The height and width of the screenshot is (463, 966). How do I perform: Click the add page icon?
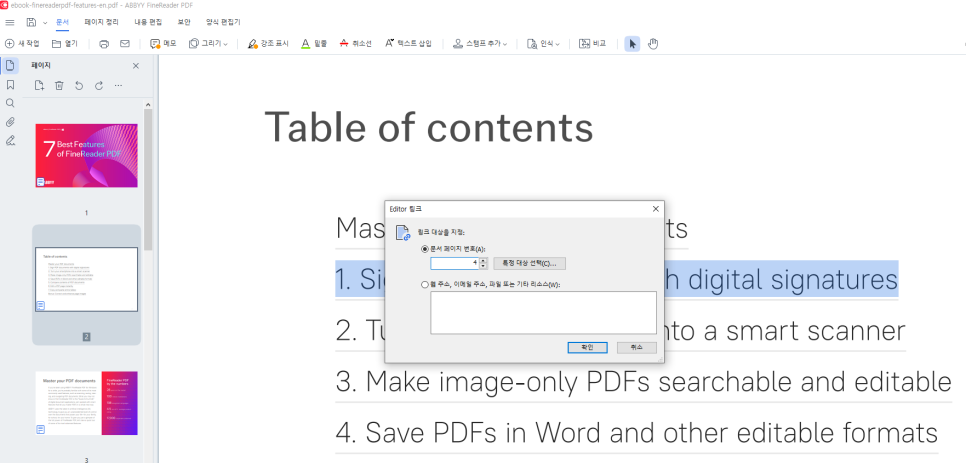click(39, 86)
